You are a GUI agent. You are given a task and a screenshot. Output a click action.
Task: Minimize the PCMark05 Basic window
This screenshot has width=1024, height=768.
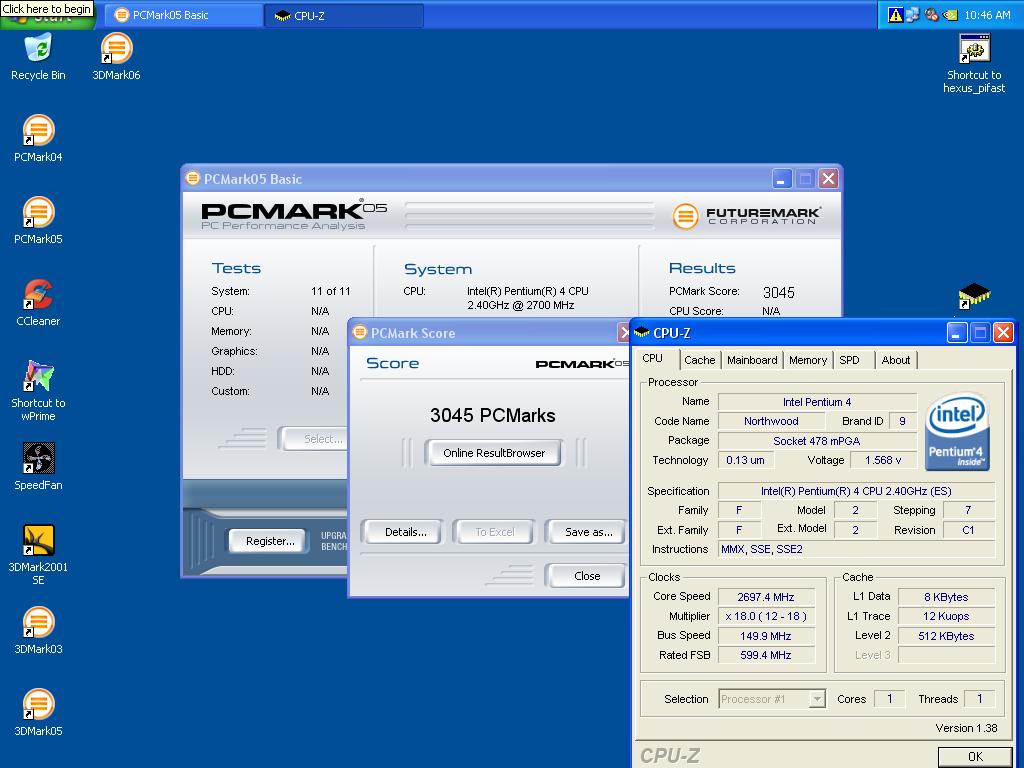[x=782, y=178]
